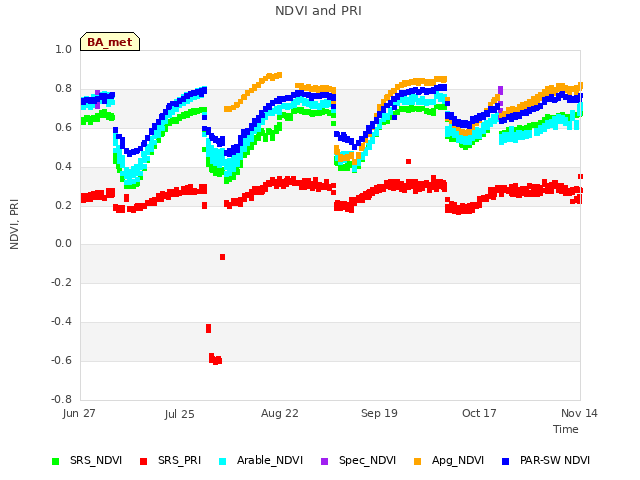Click the 0.6 y-axis tick label
This screenshot has height=480, width=640.
[64, 127]
